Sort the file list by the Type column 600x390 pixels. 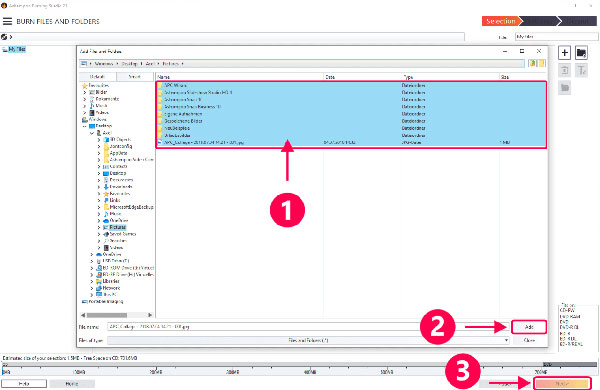(x=450, y=77)
